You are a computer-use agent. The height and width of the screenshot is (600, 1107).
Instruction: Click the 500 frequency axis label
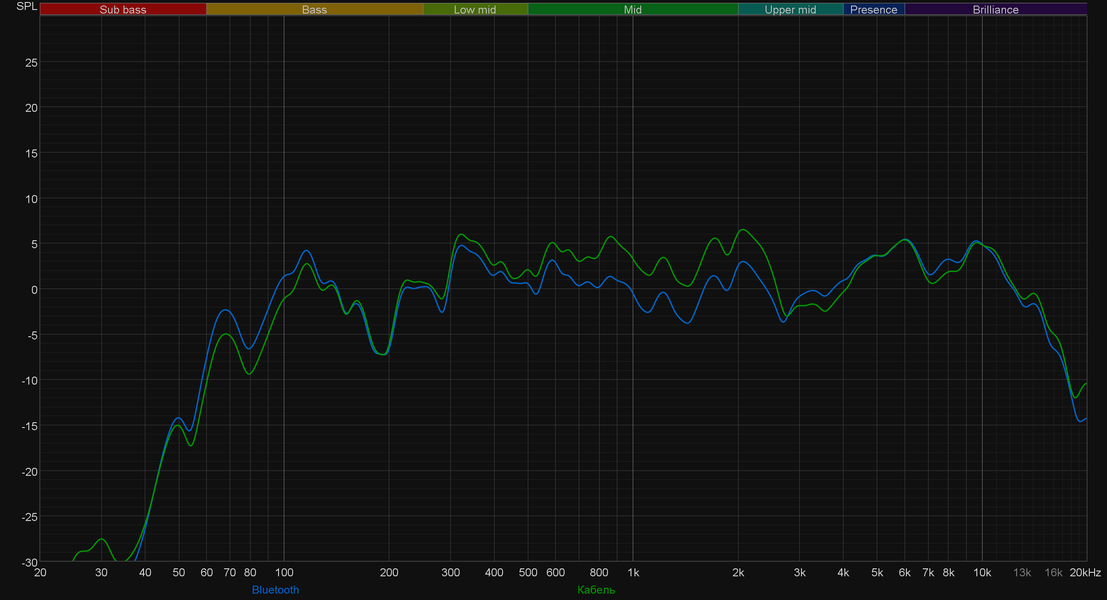[x=528, y=572]
